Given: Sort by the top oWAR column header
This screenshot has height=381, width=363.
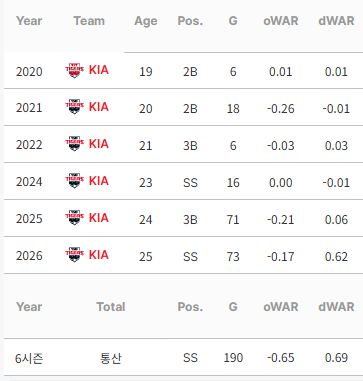Looking at the screenshot, I should 281,21.
